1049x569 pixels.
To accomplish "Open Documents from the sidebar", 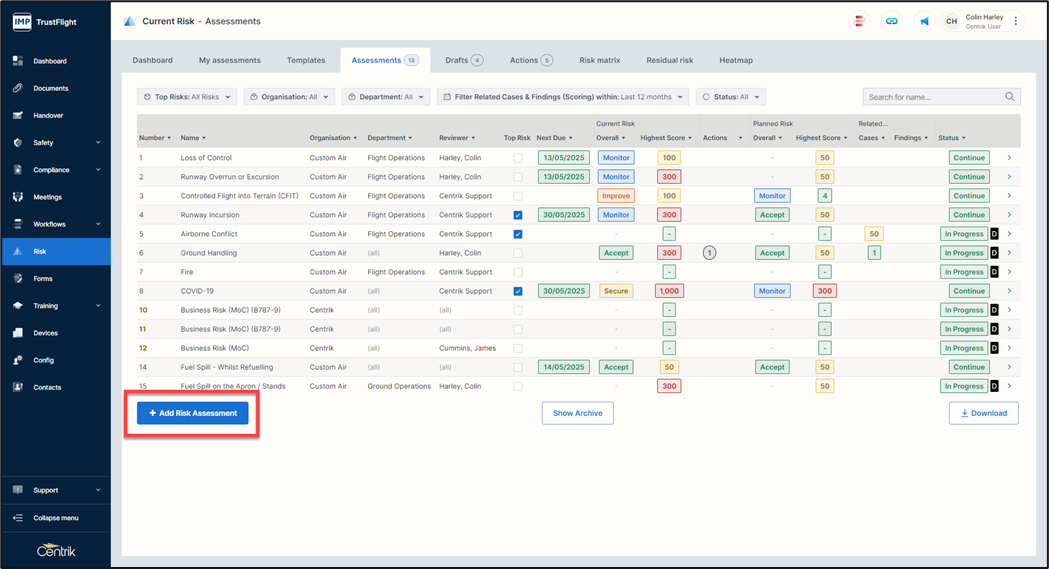I will [50, 88].
